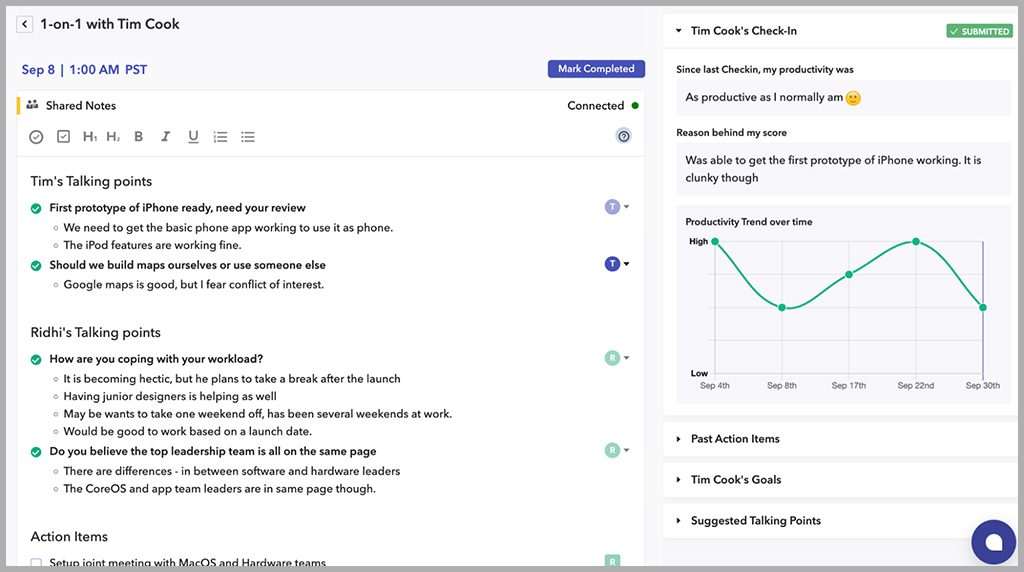Click the Shared Notes people icon

[32, 104]
